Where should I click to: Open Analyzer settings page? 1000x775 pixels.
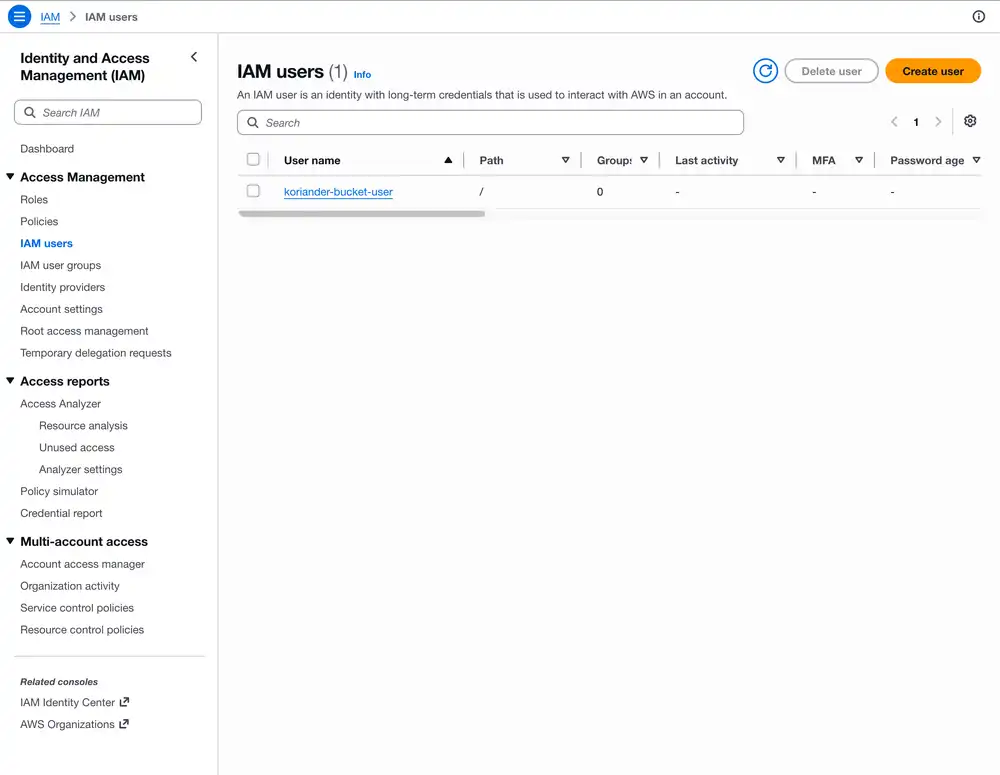[x=80, y=469]
